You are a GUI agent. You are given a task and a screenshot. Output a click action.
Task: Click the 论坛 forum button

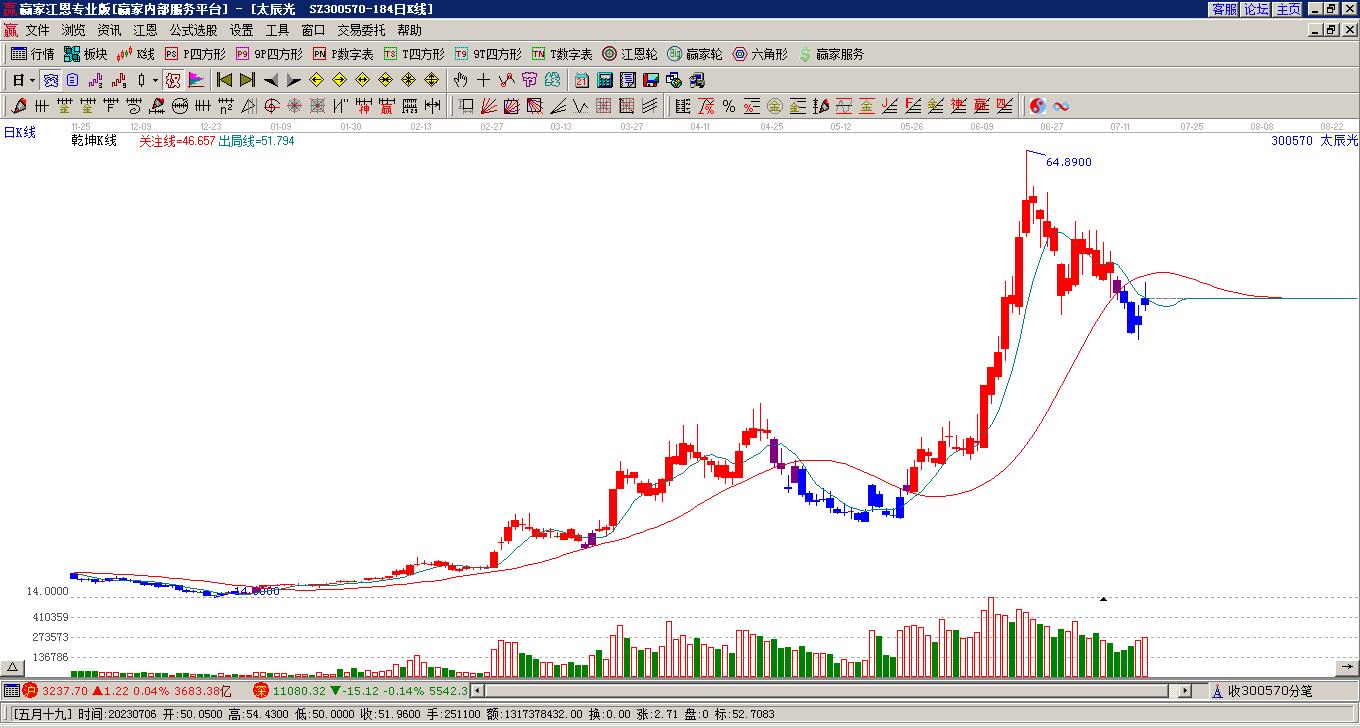click(1256, 9)
